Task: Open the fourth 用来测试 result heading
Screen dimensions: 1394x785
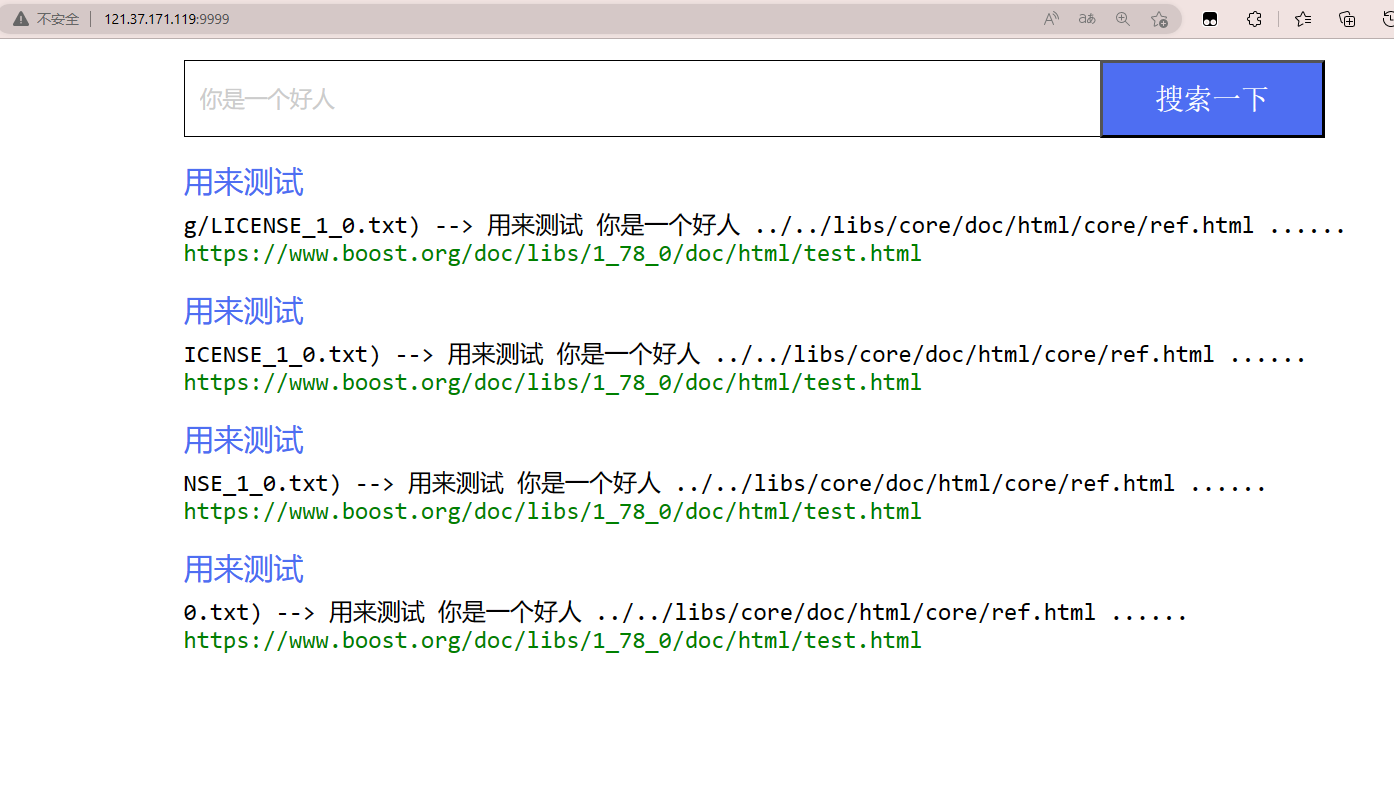Action: click(x=243, y=569)
